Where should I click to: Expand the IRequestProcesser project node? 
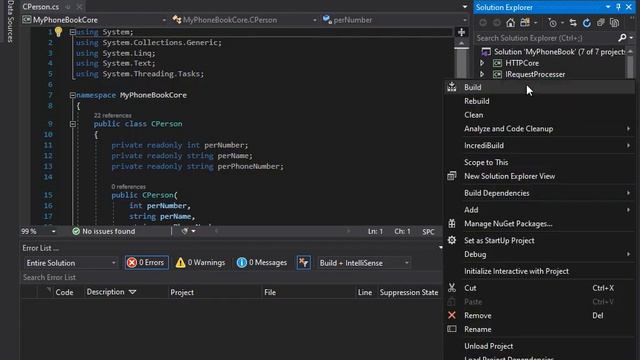[482, 75]
